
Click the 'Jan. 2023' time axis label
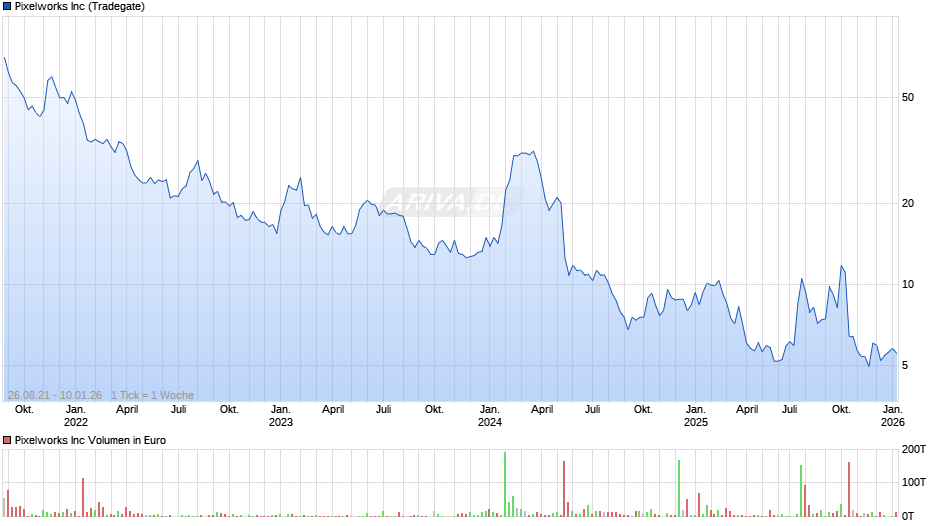(x=281, y=416)
